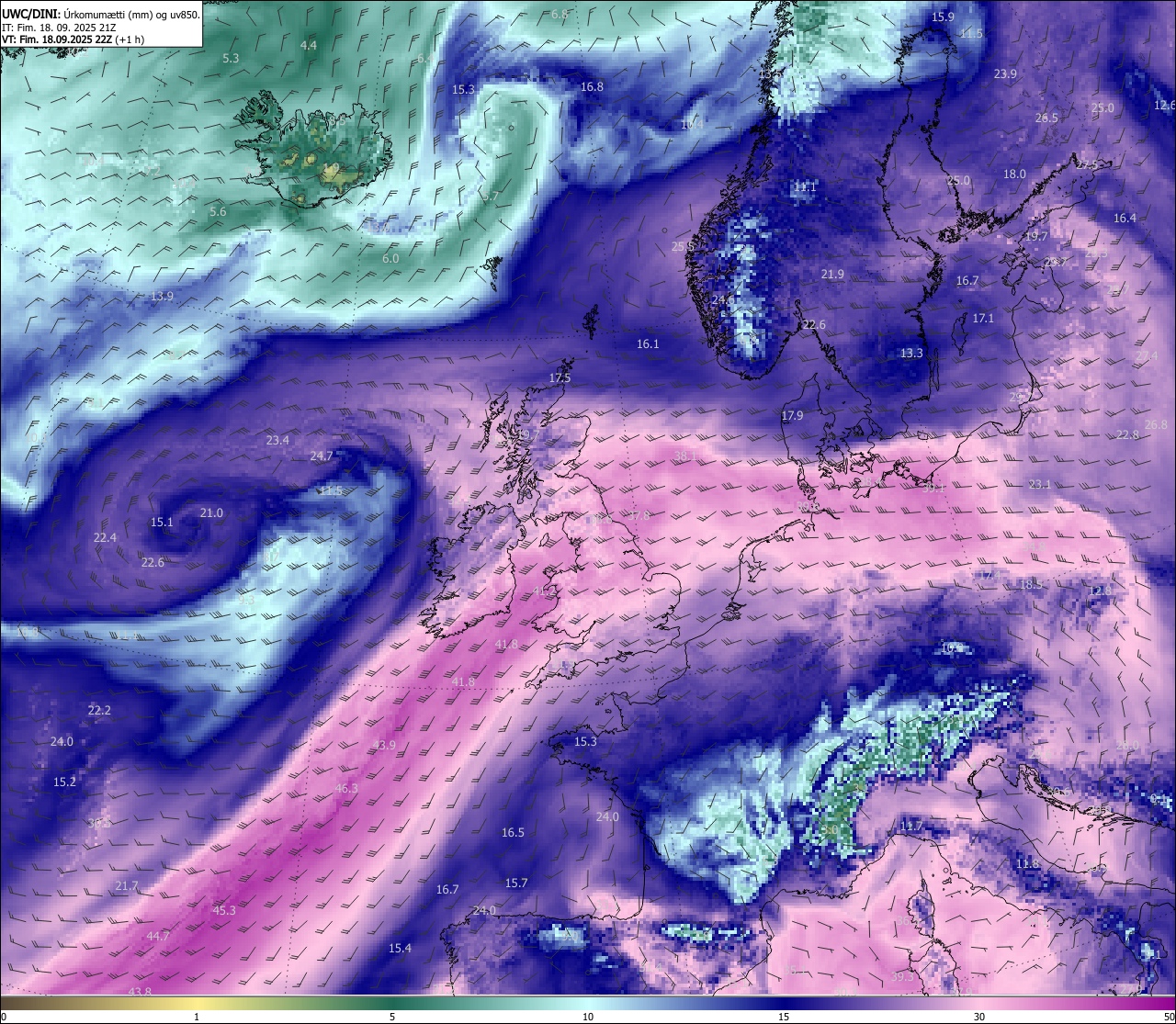The height and width of the screenshot is (1024, 1176).
Task: Click legend tick label 15
Action: [x=784, y=1017]
